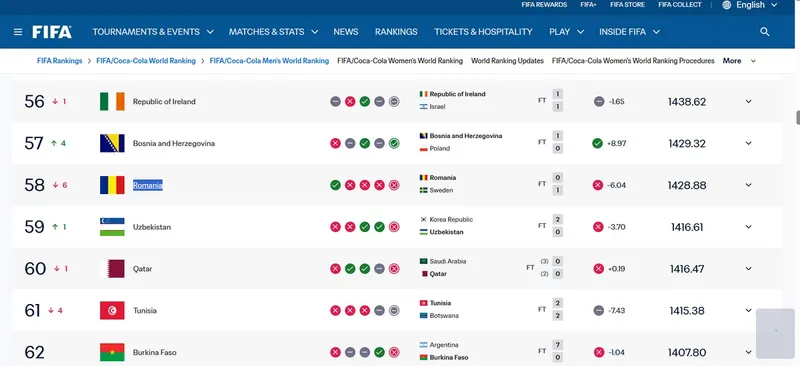
Task: Click the small Sweden flag icon
Action: click(x=423, y=190)
